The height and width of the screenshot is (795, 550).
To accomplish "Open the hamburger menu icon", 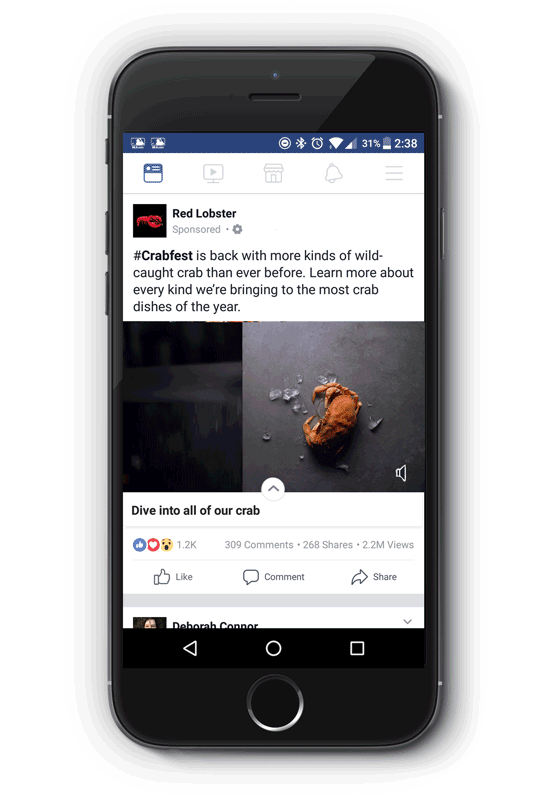I will (394, 173).
